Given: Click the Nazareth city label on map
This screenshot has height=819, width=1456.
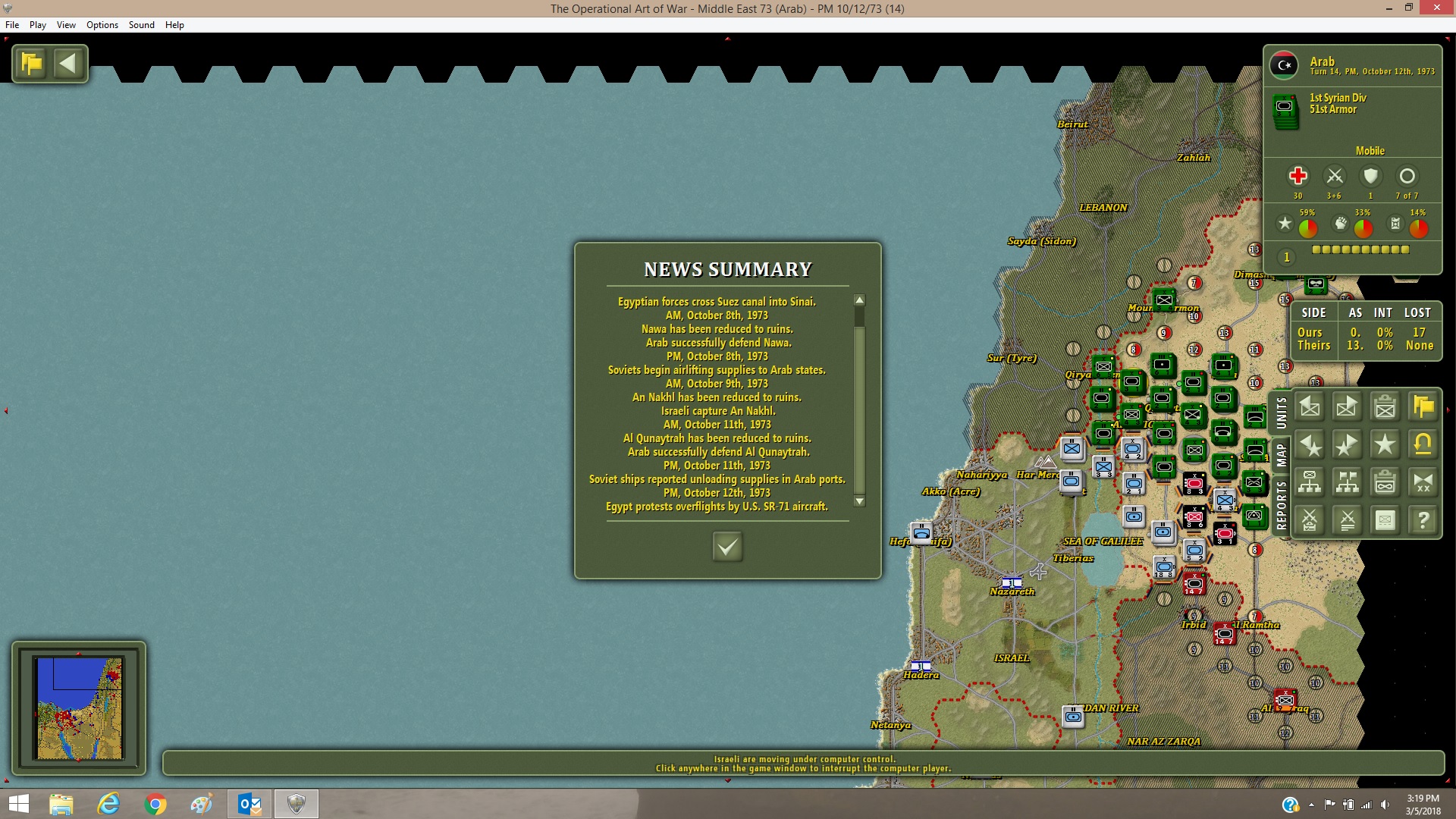Looking at the screenshot, I should 1012,591.
